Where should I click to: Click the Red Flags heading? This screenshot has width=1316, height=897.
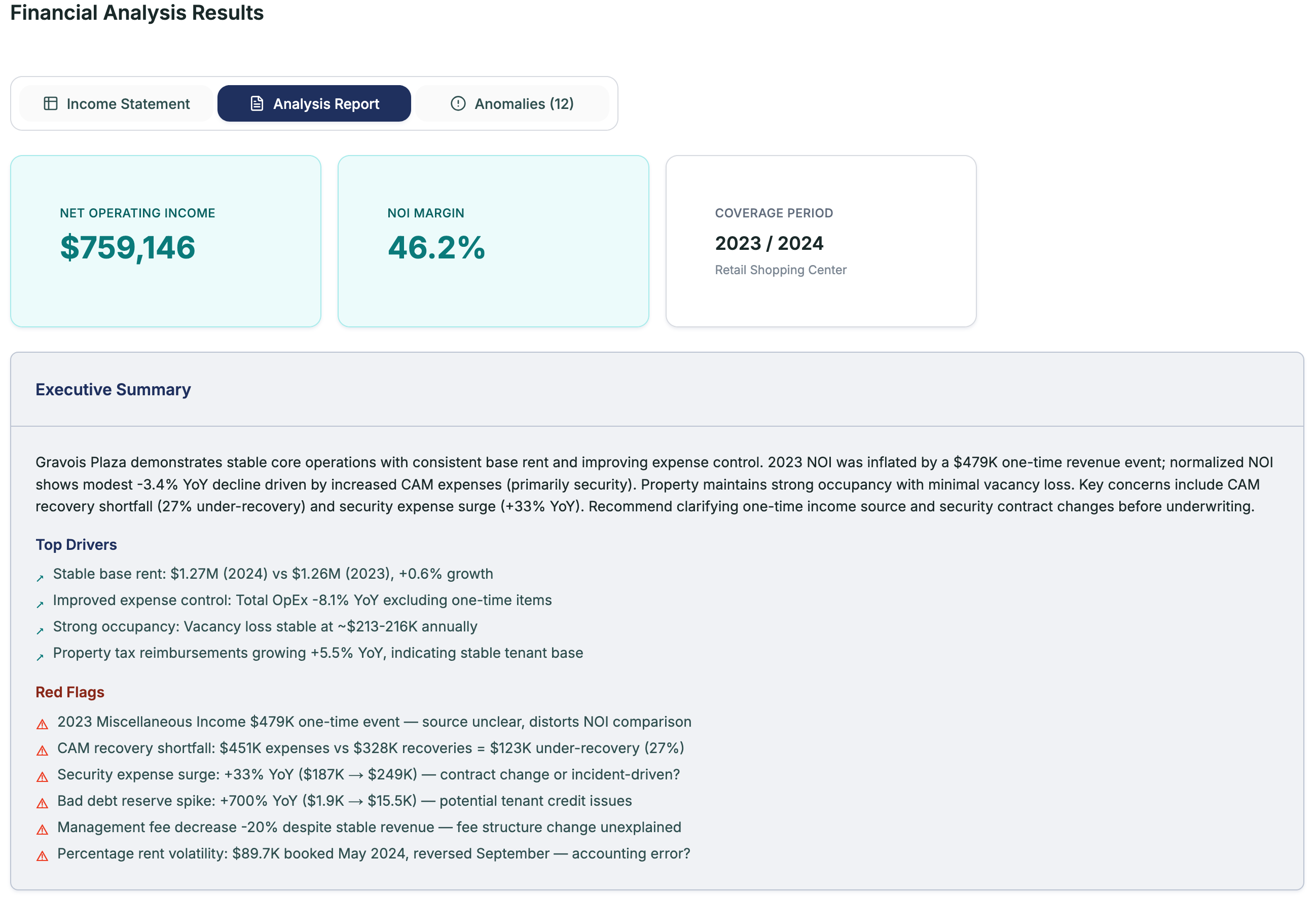69,692
